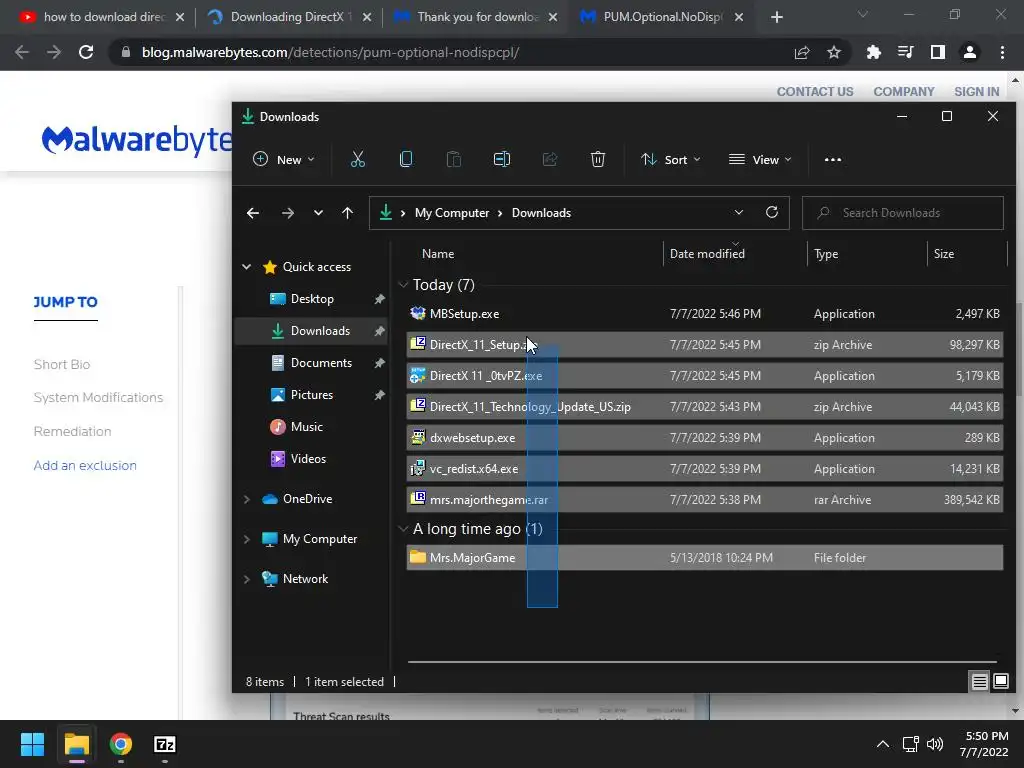Open a new Chrome tab
The width and height of the screenshot is (1024, 768).
click(776, 17)
